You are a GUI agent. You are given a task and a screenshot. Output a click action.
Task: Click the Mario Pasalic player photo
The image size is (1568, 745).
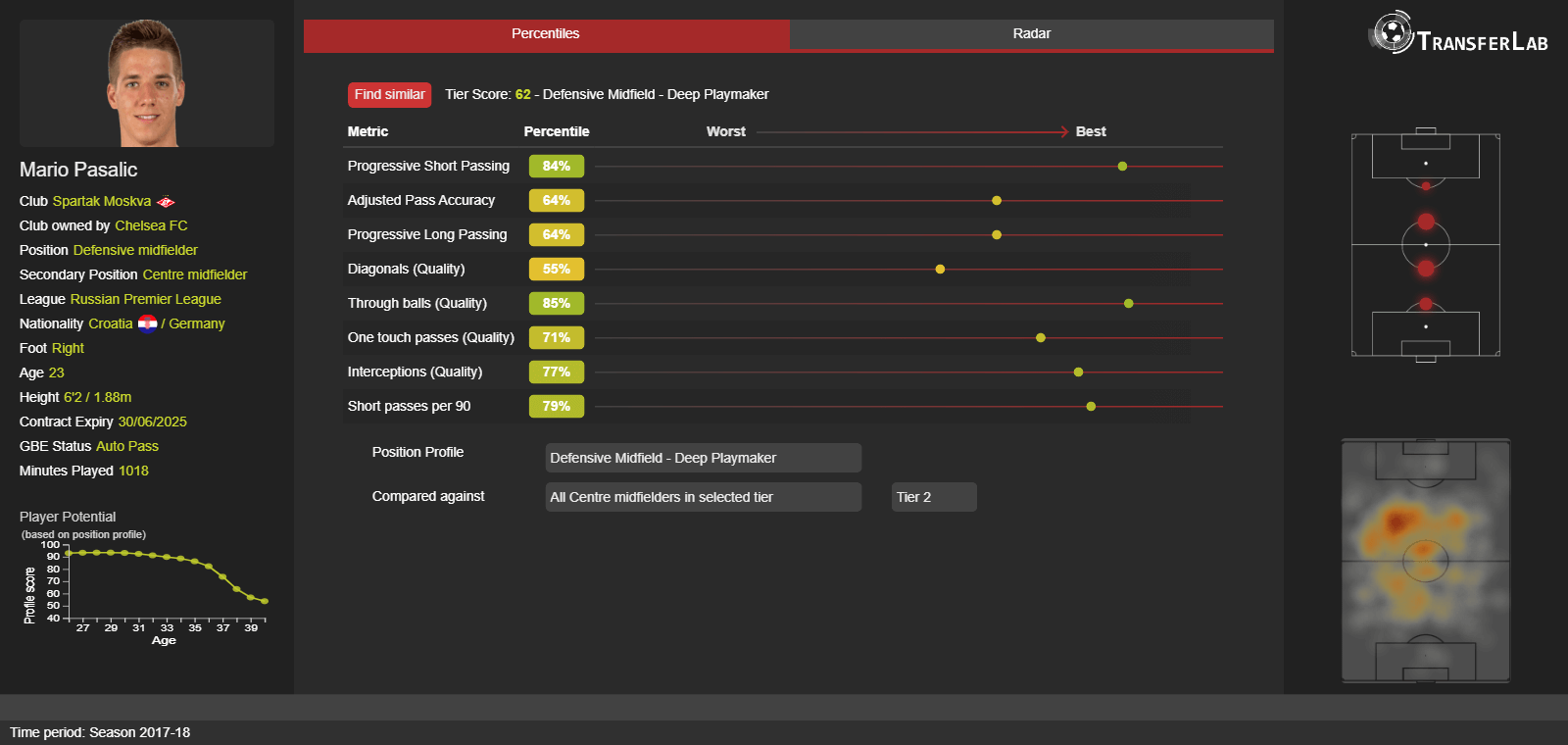pos(147,83)
